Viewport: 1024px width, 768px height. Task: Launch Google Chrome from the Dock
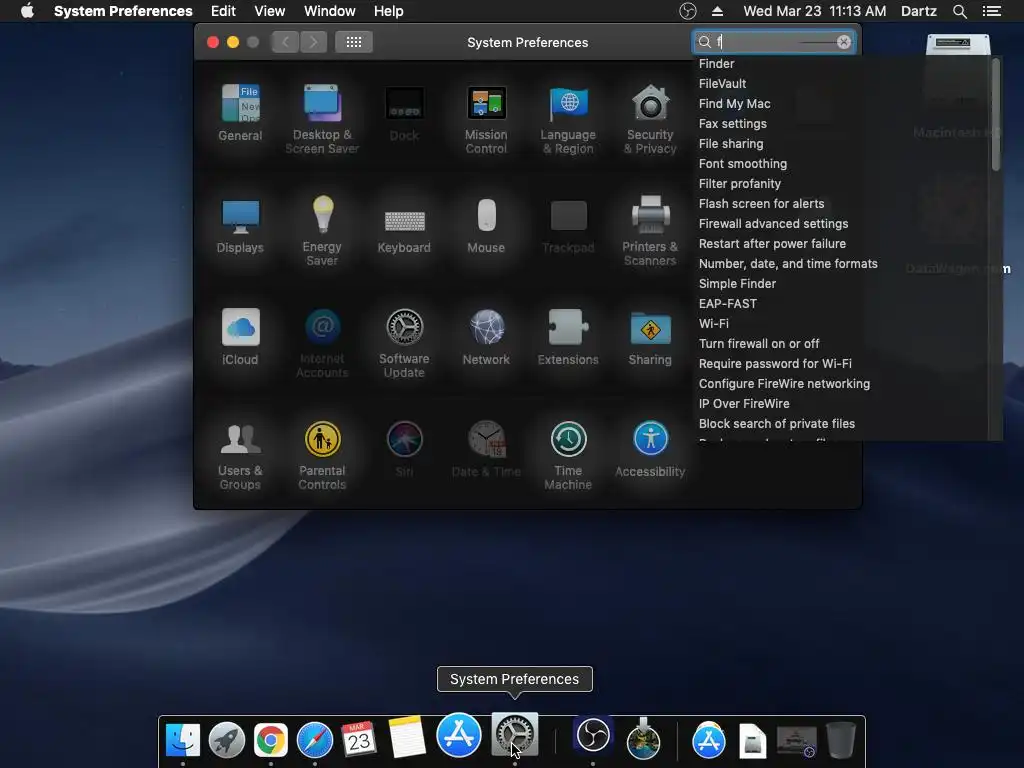(271, 740)
